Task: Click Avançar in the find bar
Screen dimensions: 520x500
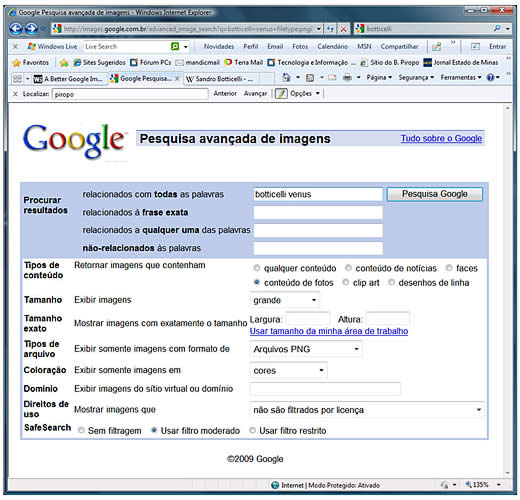Action: [255, 94]
